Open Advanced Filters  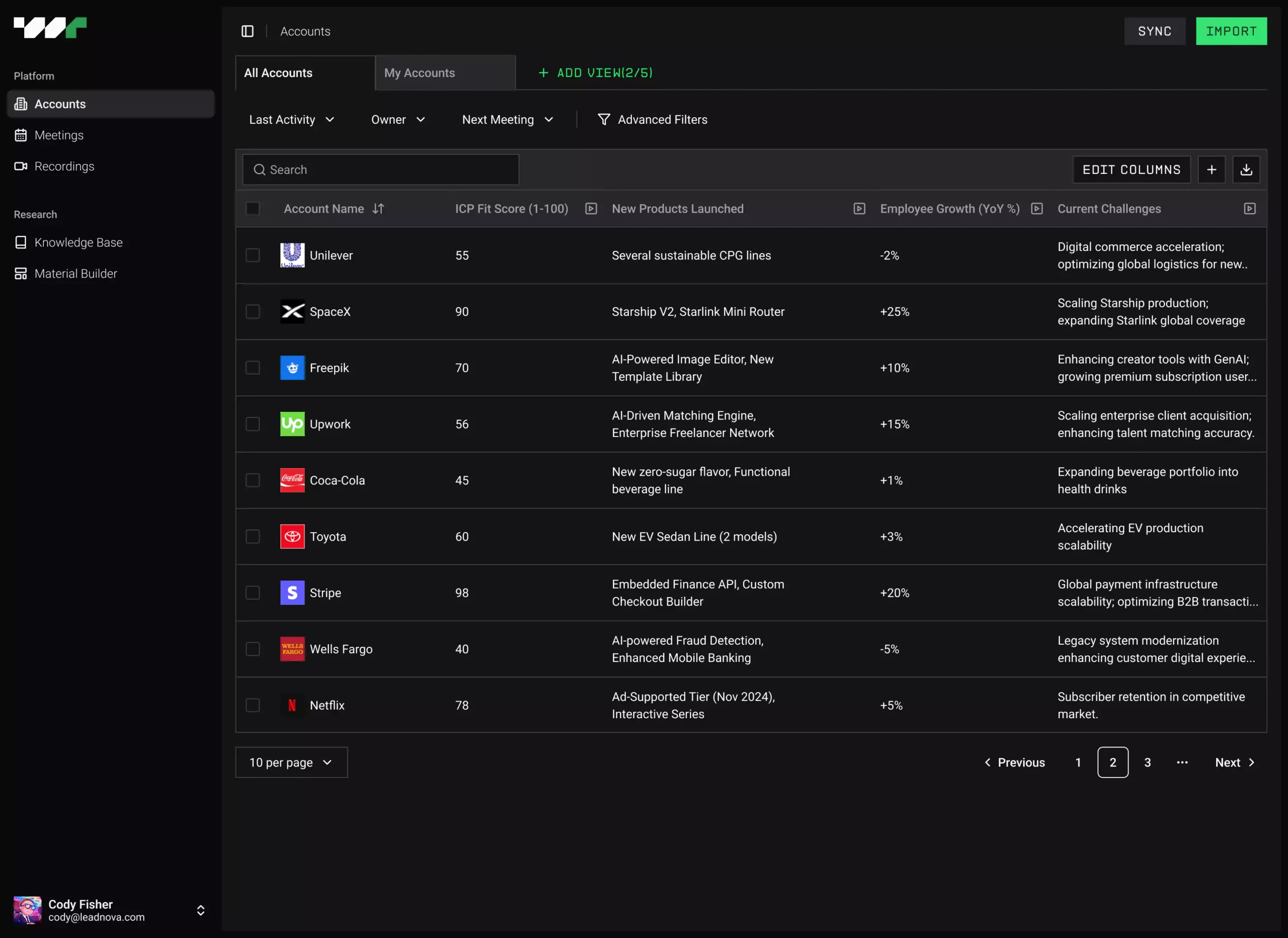(652, 120)
